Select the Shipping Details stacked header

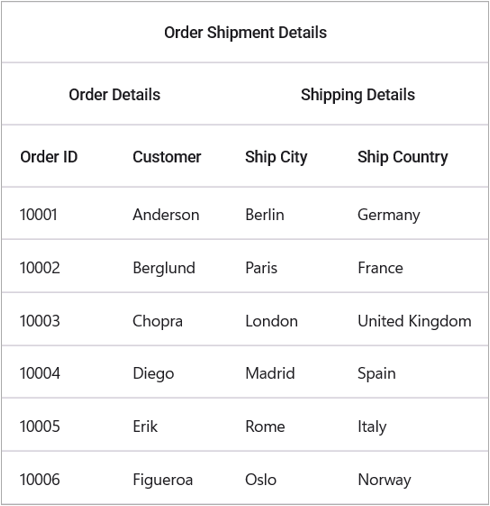[x=358, y=94]
